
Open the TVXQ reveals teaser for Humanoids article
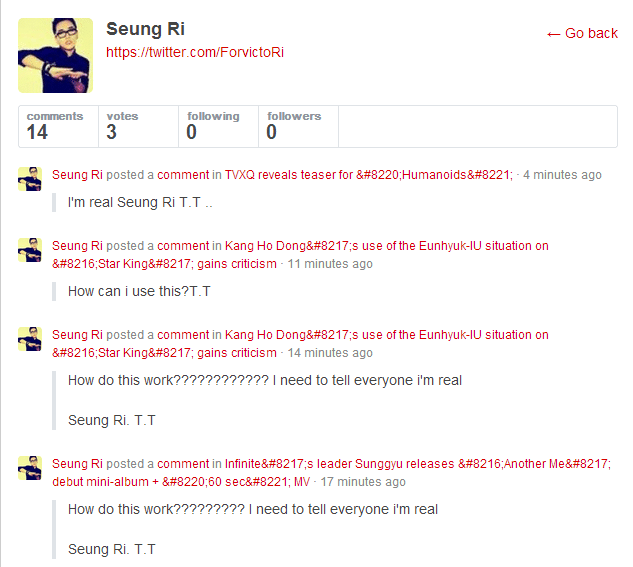click(x=369, y=175)
